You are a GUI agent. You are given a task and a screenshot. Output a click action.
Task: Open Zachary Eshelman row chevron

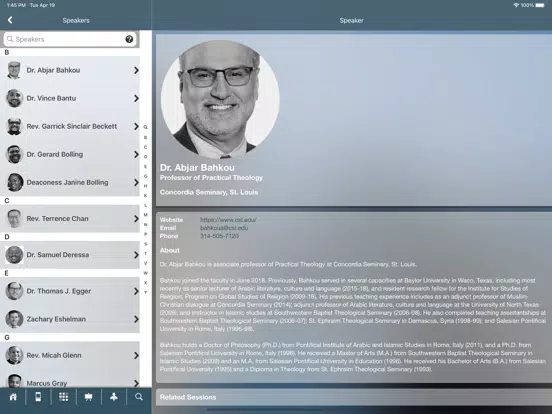point(136,319)
